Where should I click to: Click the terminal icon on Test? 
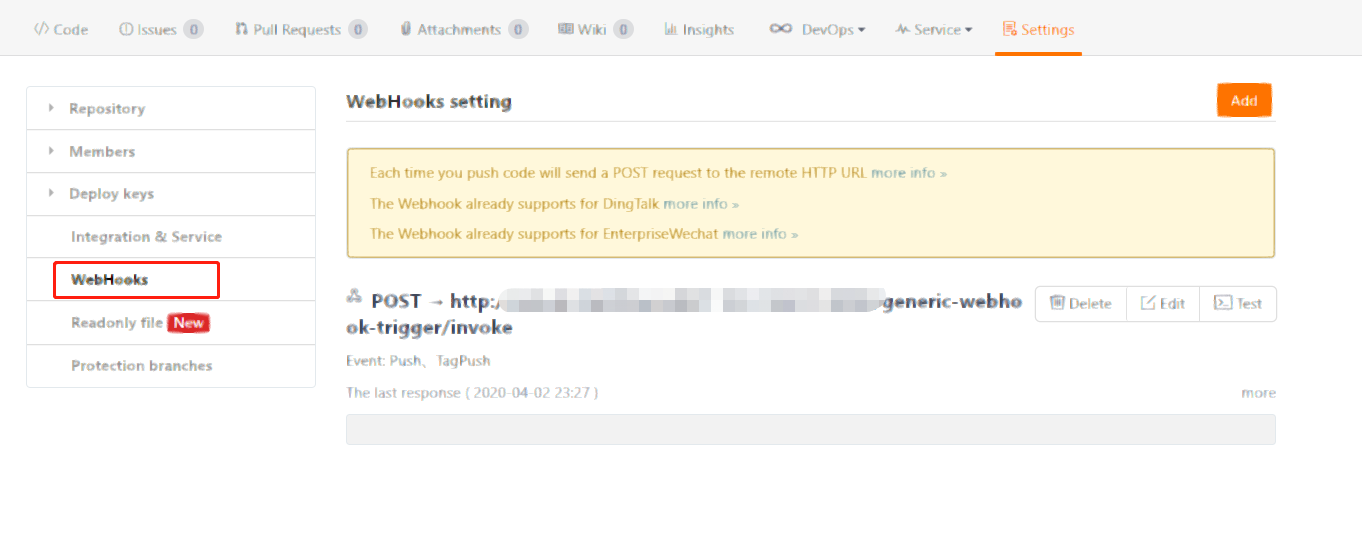pyautogui.click(x=1223, y=303)
